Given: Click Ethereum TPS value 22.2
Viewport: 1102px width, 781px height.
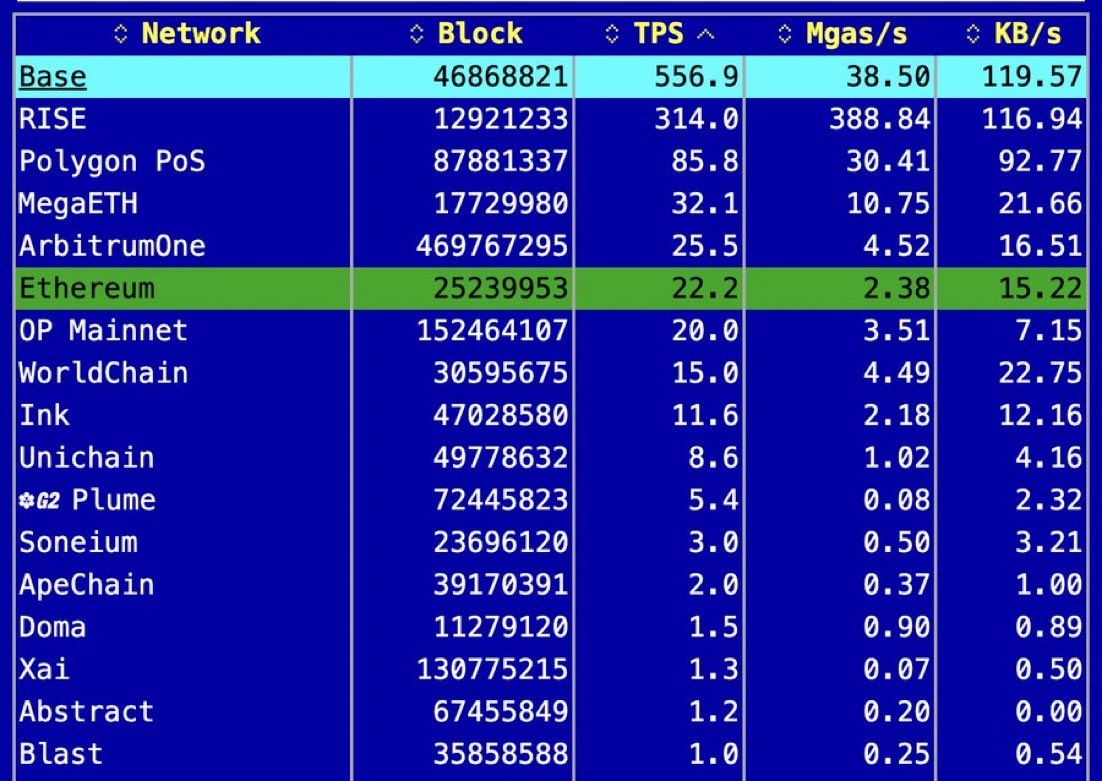Looking at the screenshot, I should (705, 288).
